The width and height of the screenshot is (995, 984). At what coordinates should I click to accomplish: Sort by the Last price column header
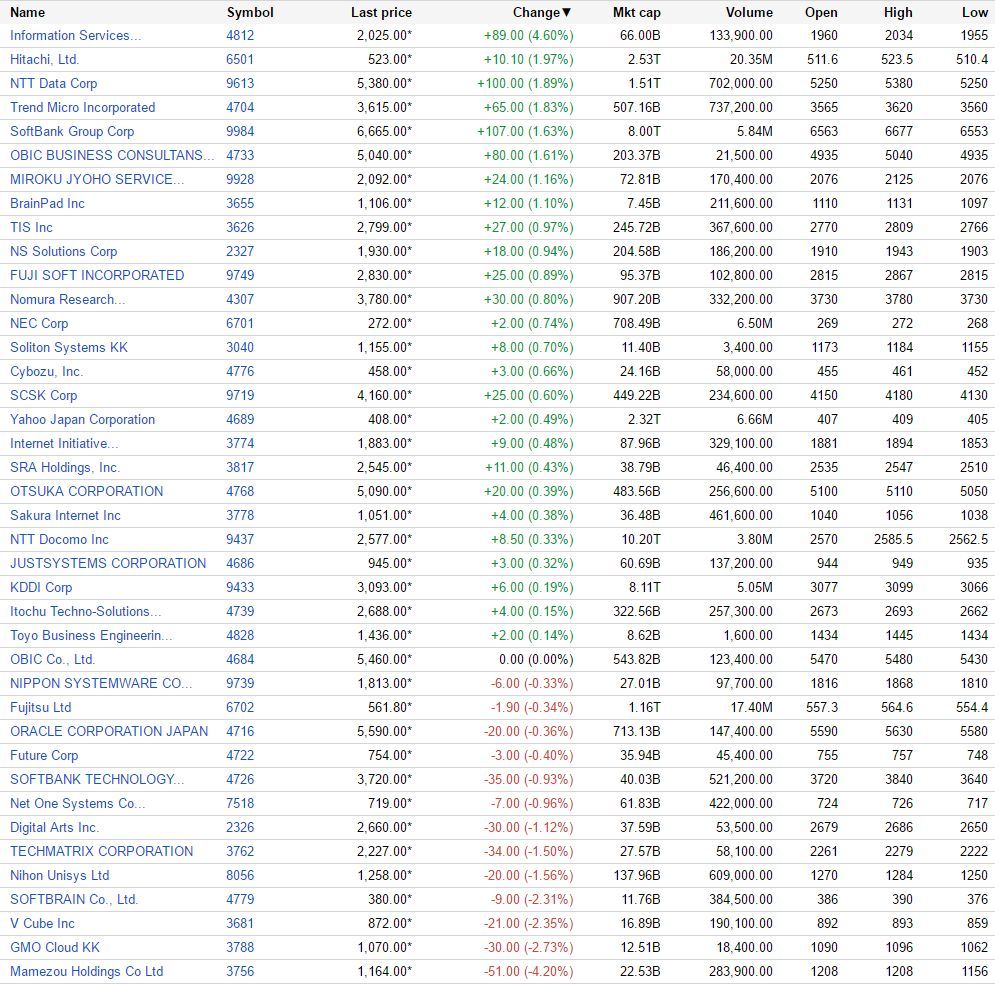point(381,12)
